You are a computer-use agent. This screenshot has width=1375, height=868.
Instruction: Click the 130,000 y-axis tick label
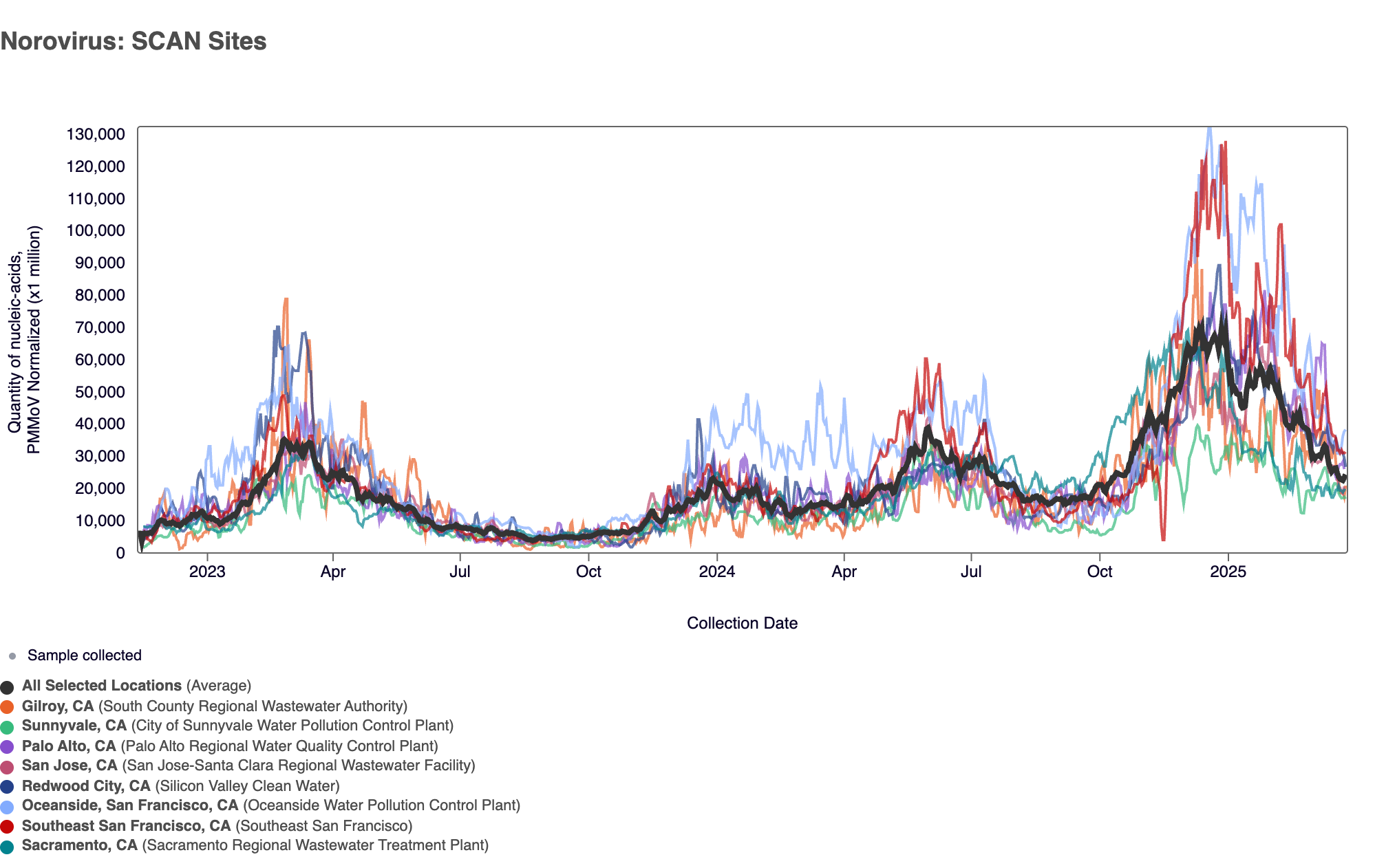96,134
